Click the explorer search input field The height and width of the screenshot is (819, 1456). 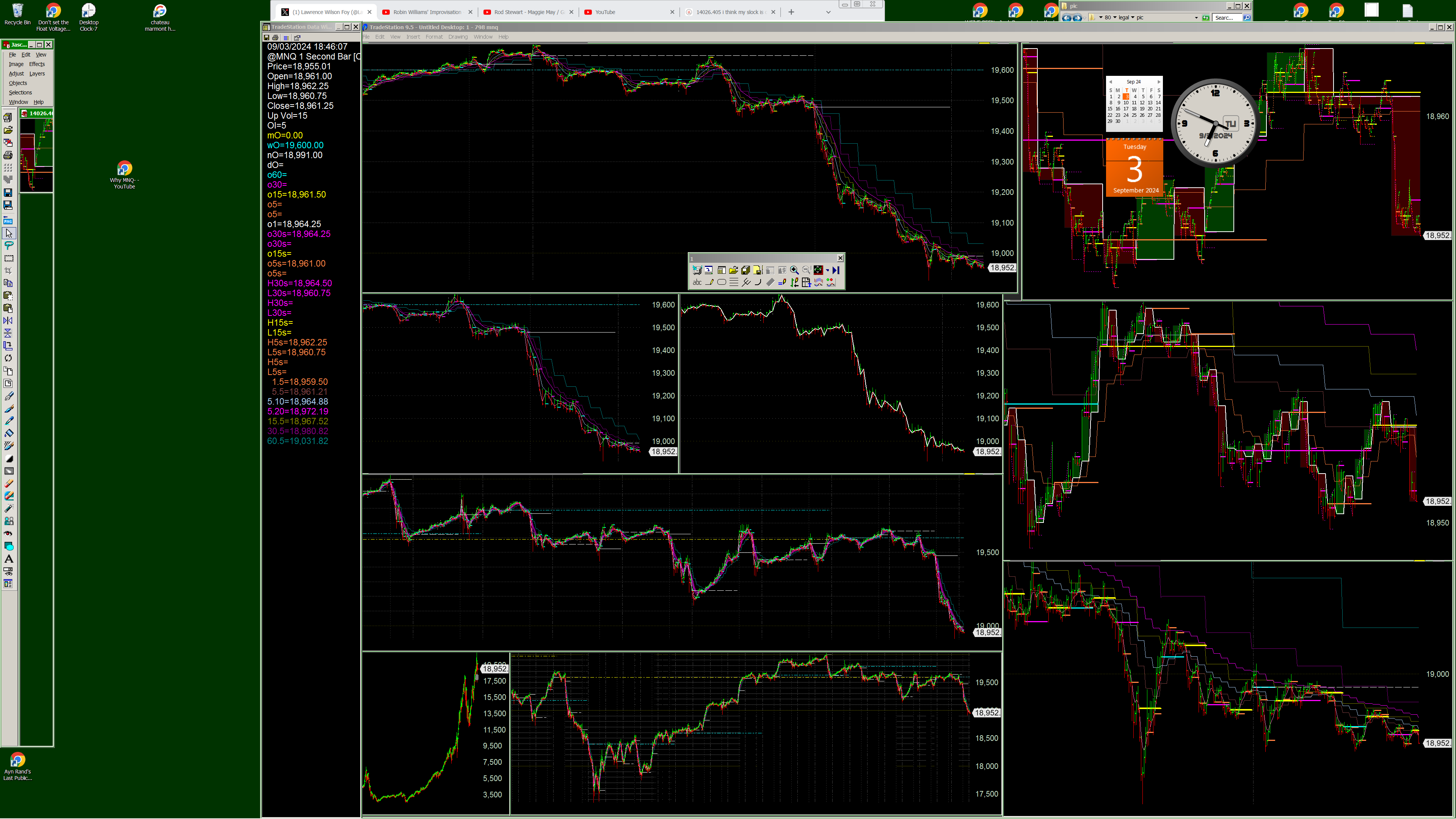[1227, 17]
